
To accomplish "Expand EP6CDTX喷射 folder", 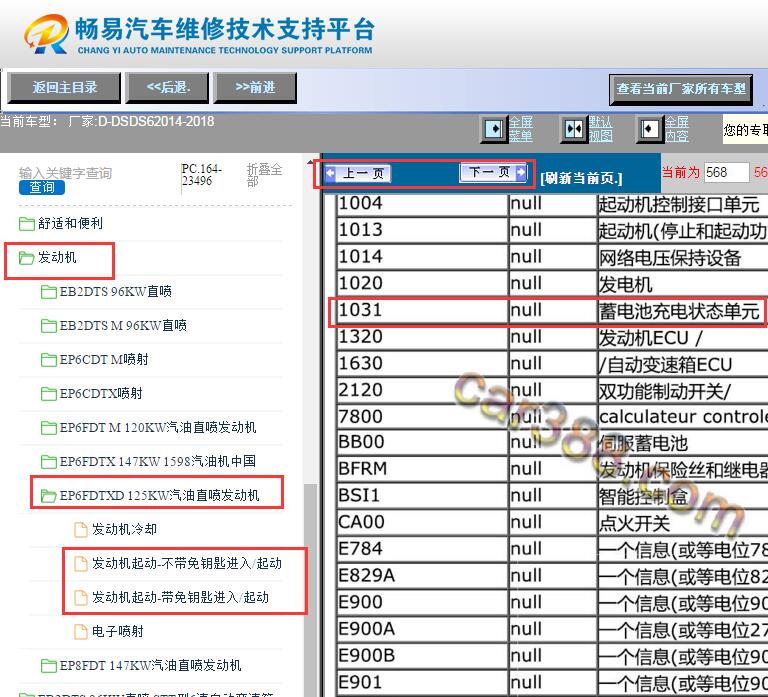I will [101, 393].
